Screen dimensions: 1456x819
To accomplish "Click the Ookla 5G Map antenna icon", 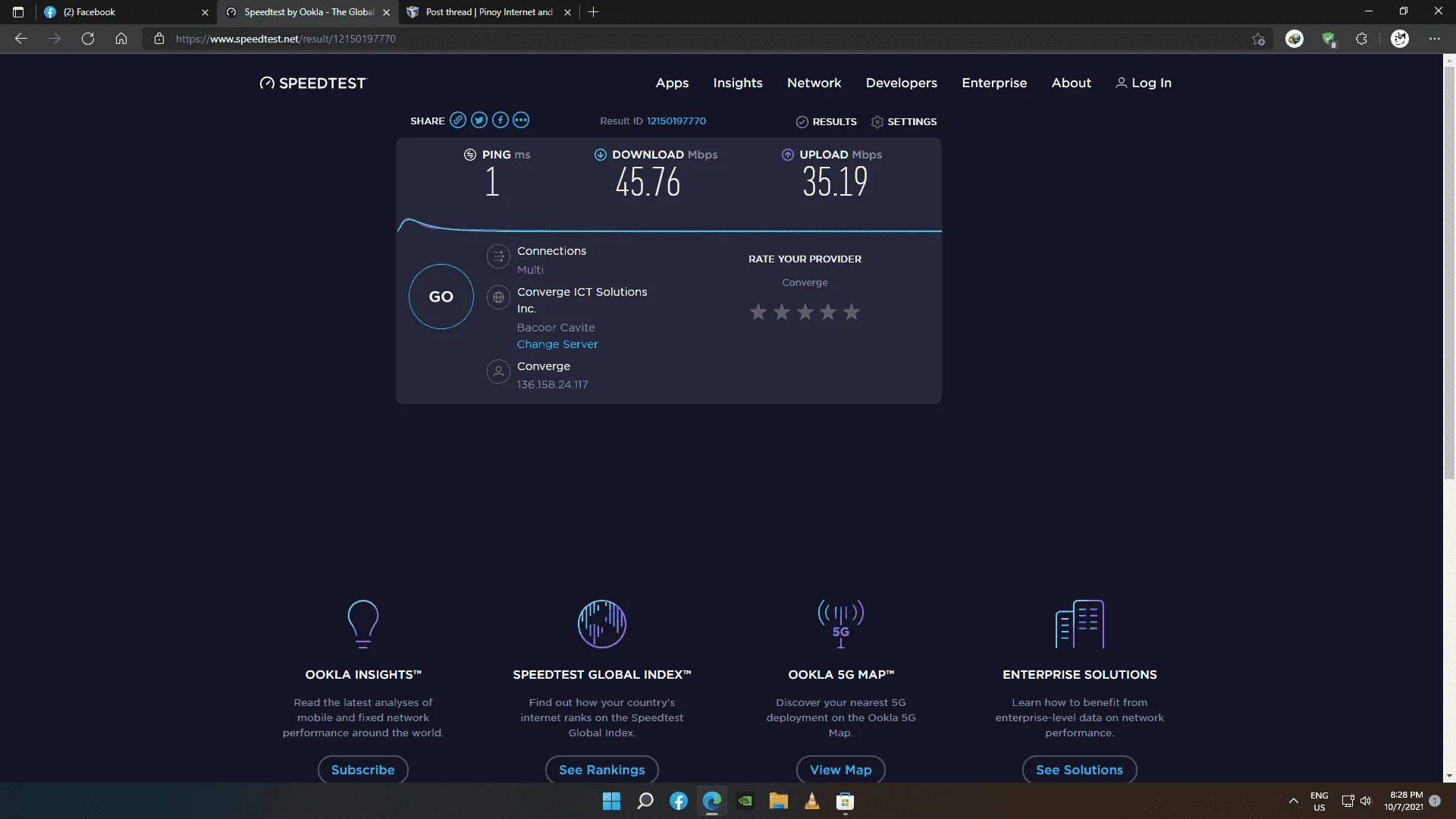I will click(840, 623).
